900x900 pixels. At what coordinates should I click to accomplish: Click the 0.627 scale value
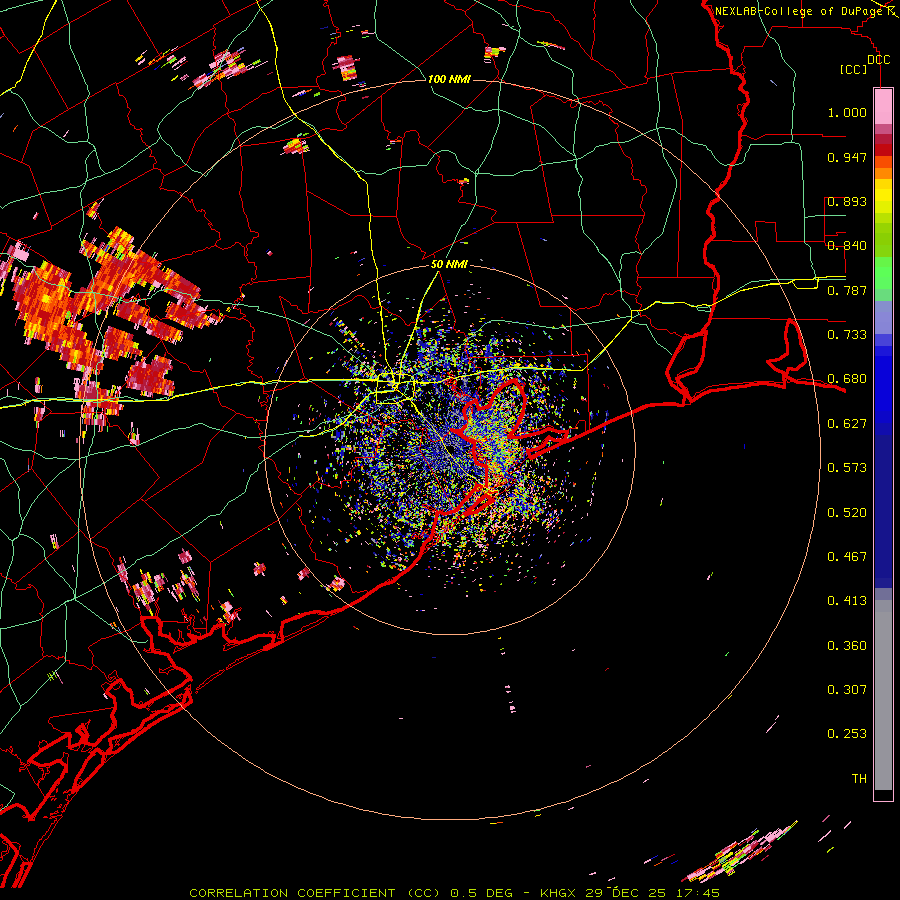coord(847,424)
